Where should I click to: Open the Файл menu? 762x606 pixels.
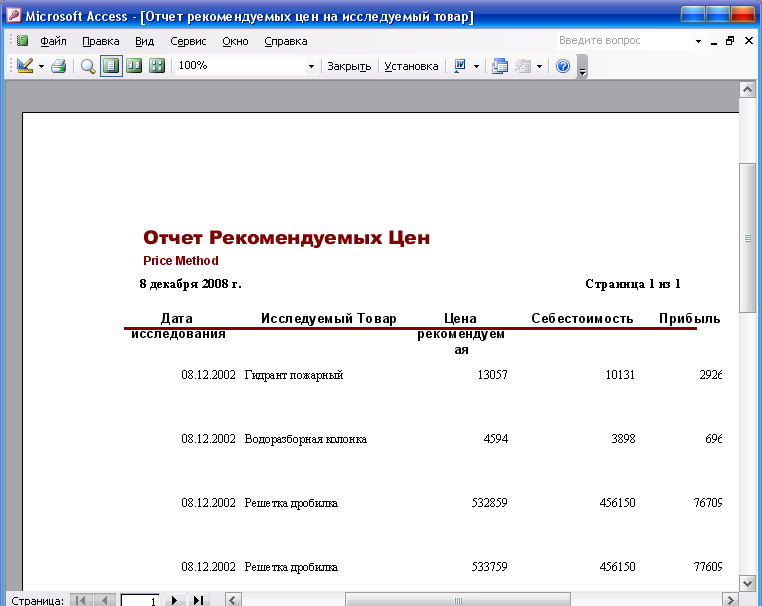[53, 41]
